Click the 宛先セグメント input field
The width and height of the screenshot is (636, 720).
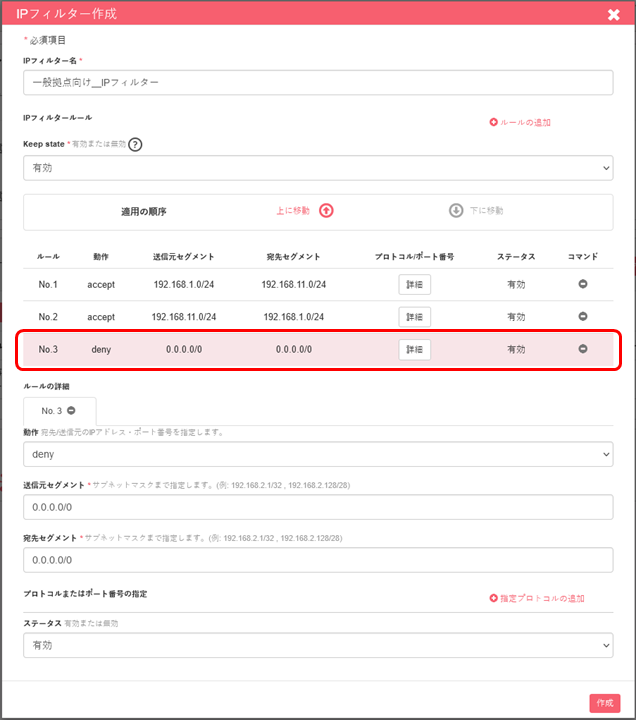(x=318, y=560)
